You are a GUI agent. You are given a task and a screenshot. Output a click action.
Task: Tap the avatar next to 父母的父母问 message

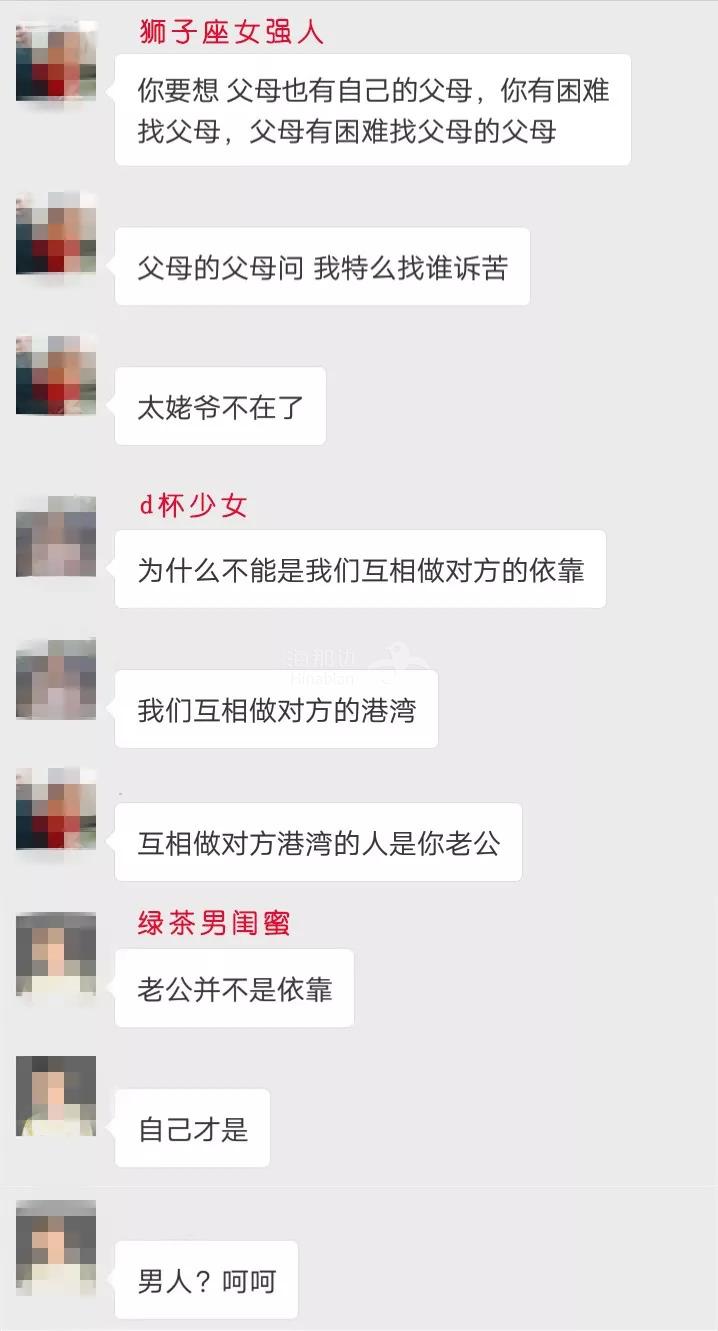pyautogui.click(x=56, y=236)
